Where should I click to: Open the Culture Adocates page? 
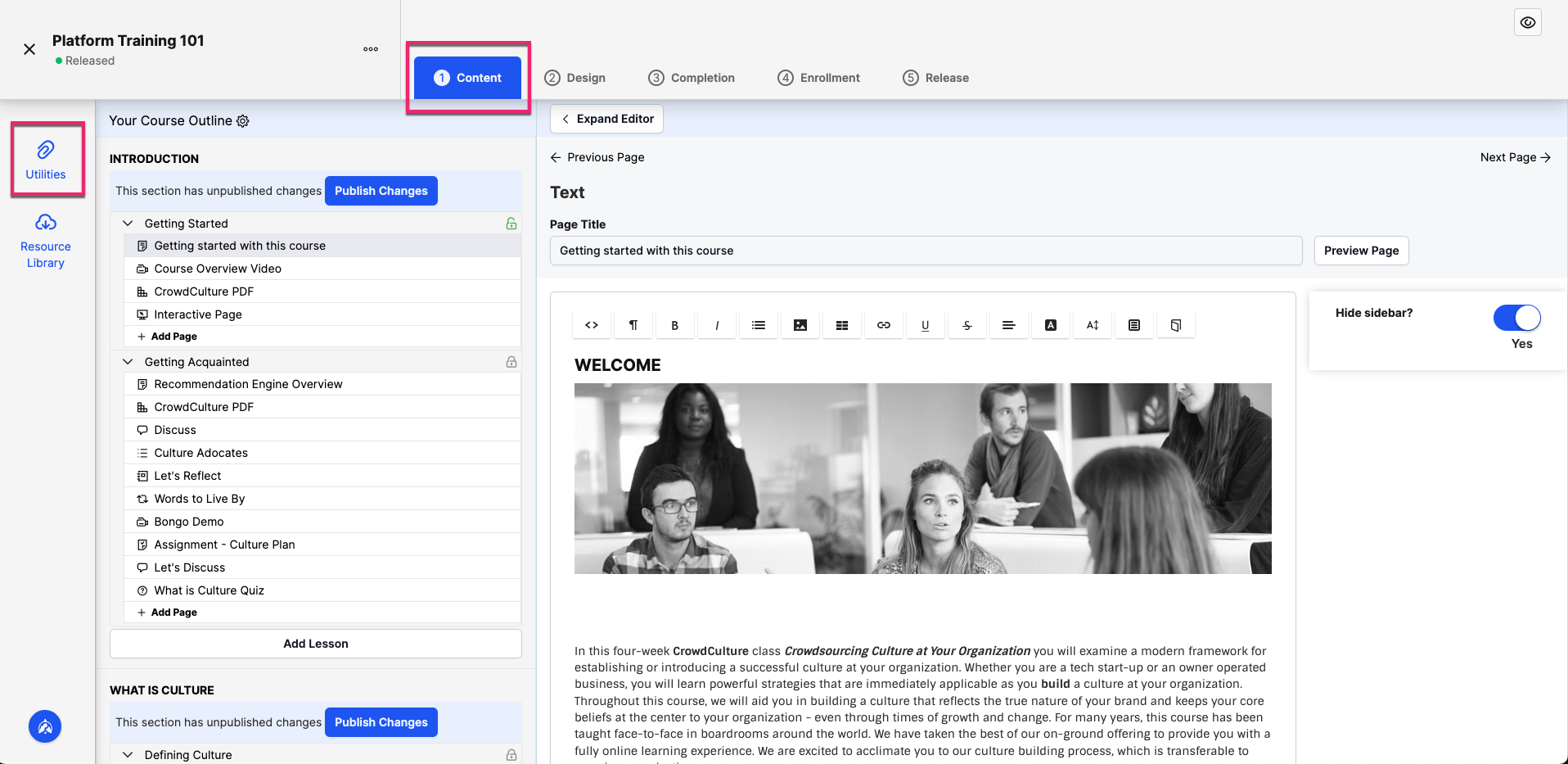[322, 453]
